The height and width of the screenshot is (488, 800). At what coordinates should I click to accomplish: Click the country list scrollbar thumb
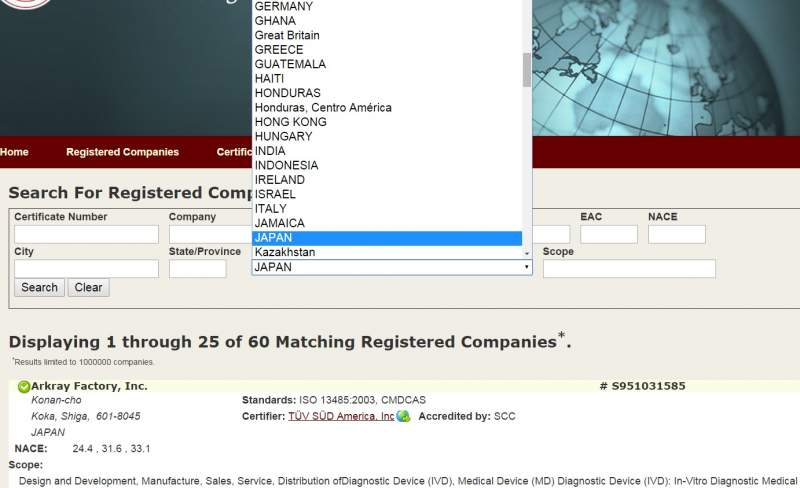527,70
